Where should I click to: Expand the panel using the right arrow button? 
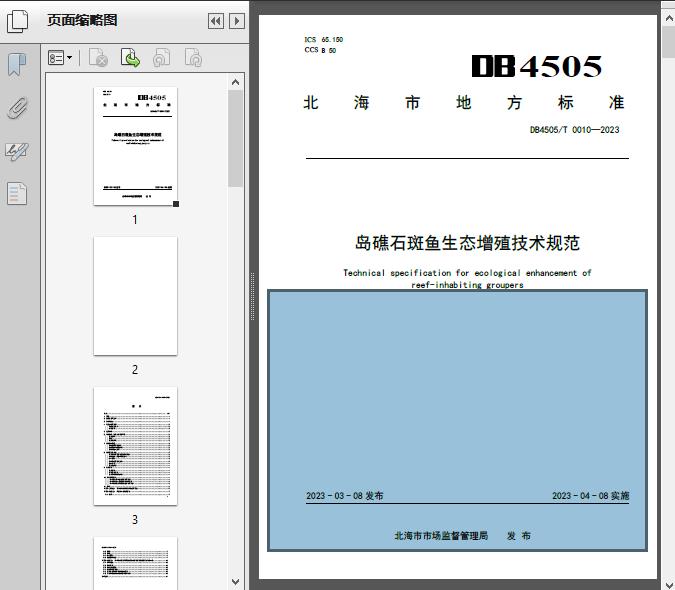tap(236, 21)
